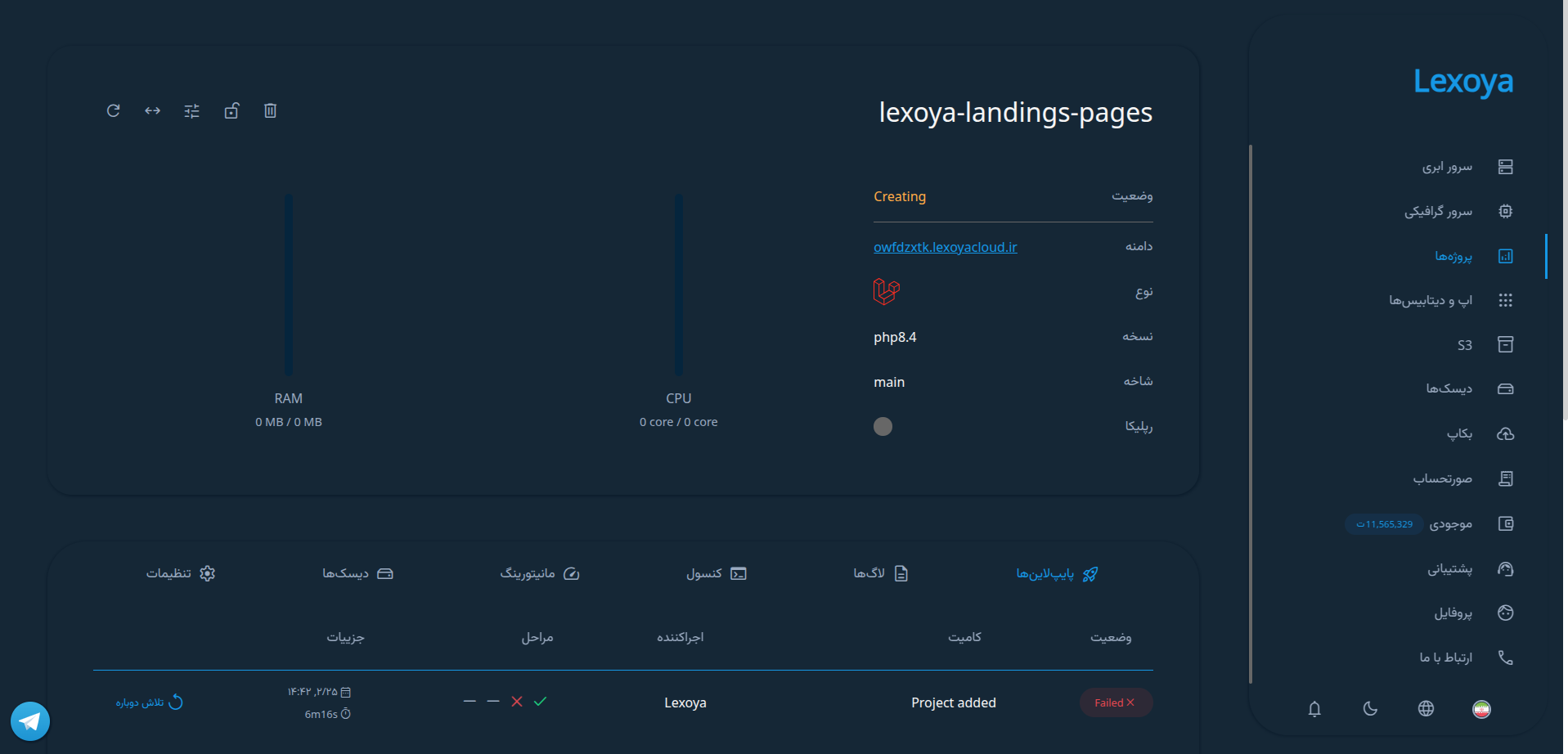Click the 0 MB / 0 MB text
Screen dimensions: 1568x754
point(289,422)
